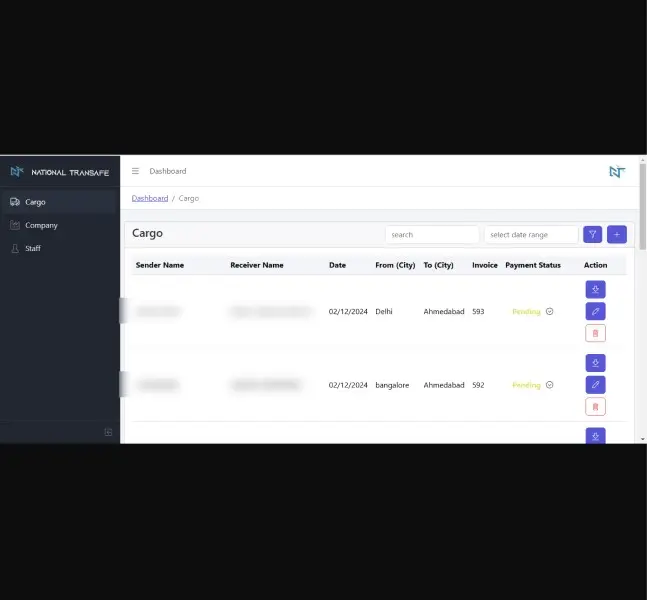Screen dimensions: 647x600
Task: Download the third row's cargo record
Action: point(595,436)
